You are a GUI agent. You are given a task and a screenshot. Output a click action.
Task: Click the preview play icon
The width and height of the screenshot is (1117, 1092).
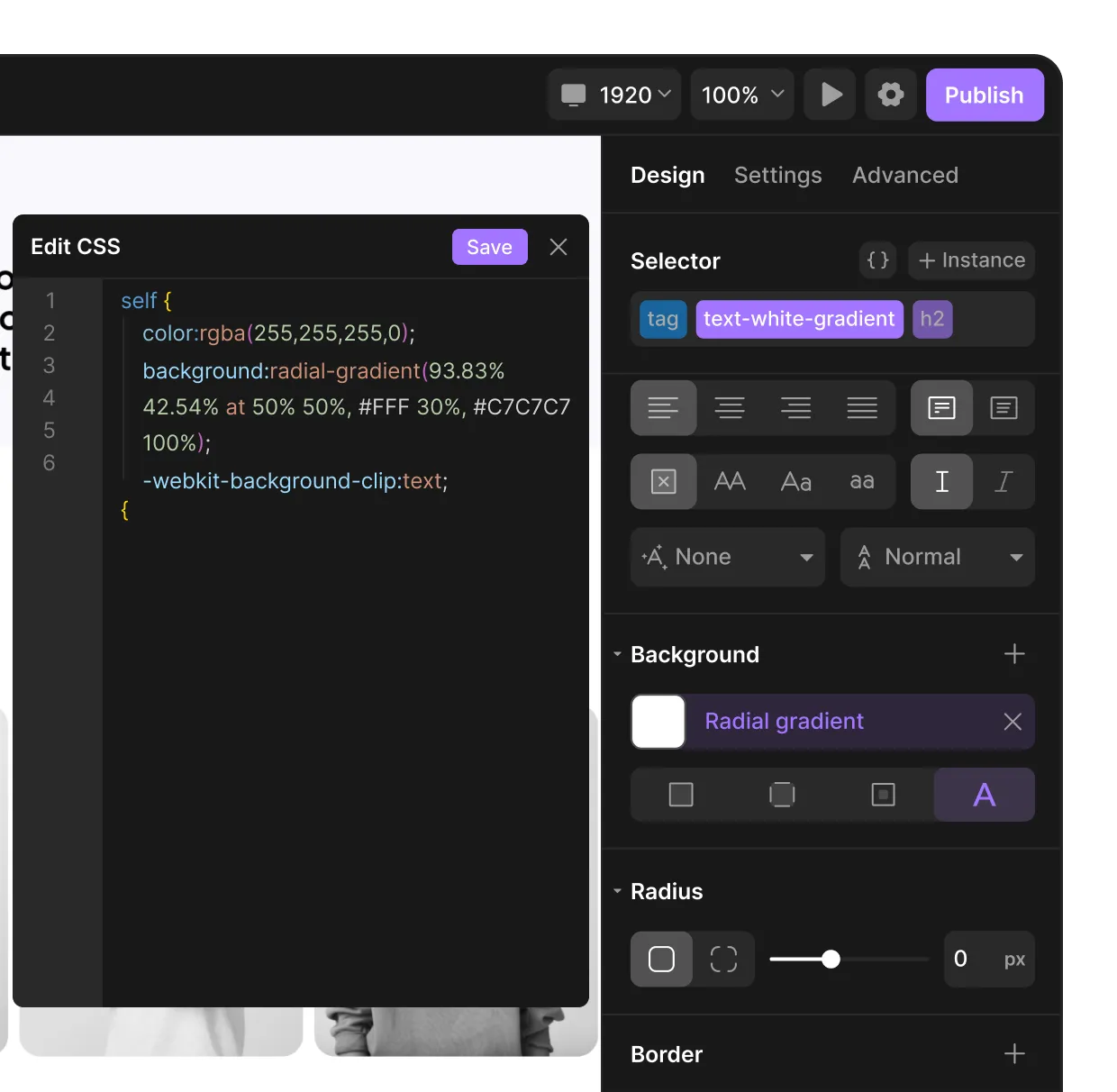(831, 95)
